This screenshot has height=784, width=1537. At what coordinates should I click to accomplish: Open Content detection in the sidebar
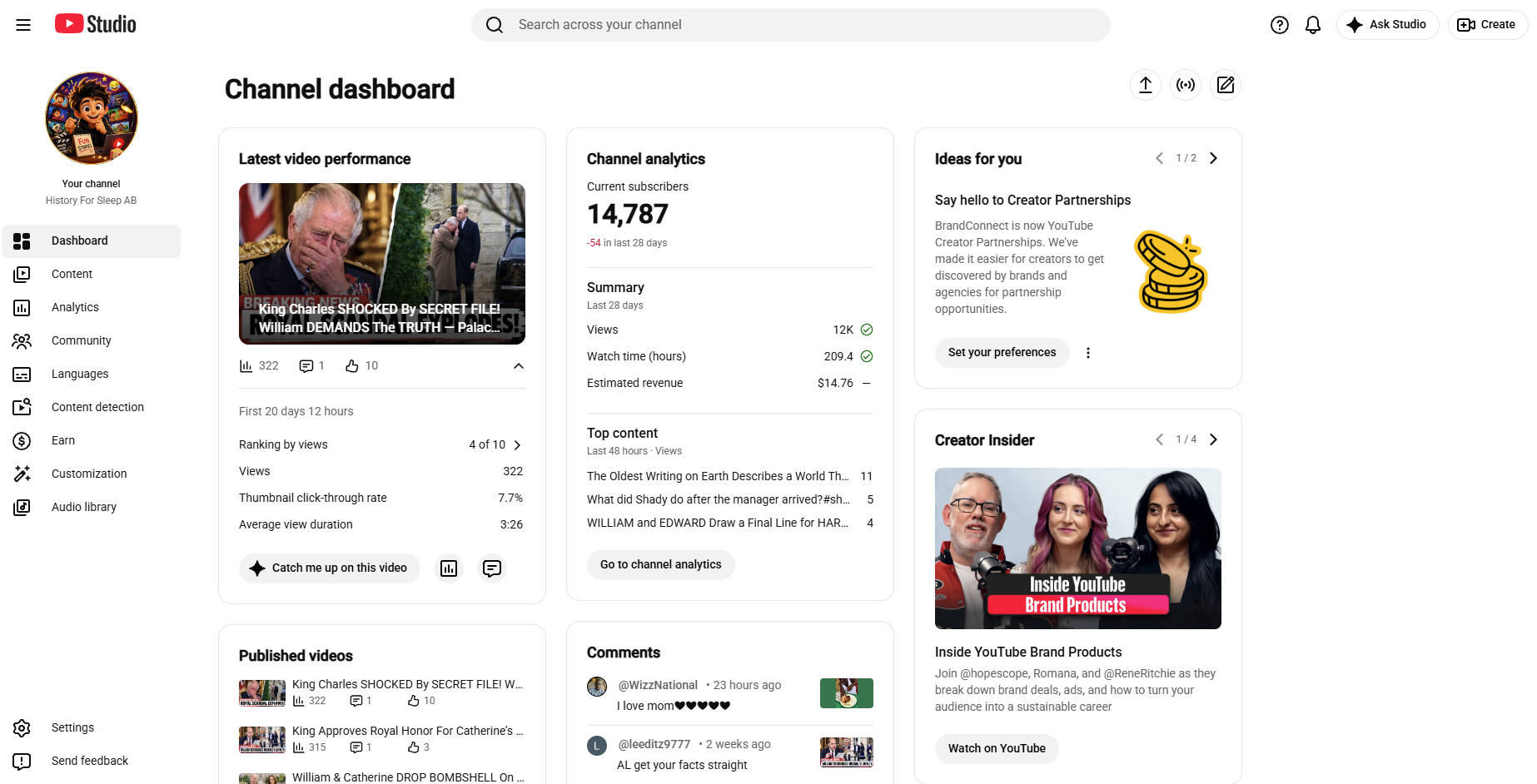coord(92,408)
